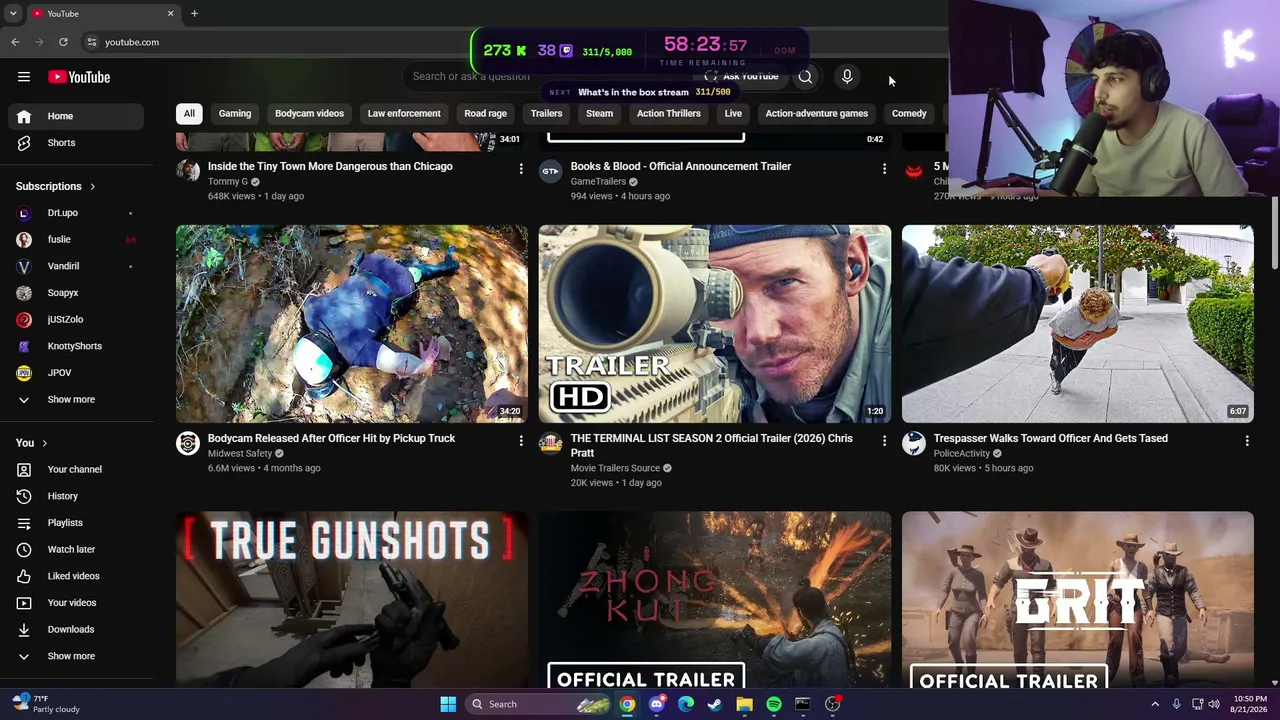Show more subscriptions below JPOV
Image resolution: width=1280 pixels, height=720 pixels.
click(x=76, y=399)
